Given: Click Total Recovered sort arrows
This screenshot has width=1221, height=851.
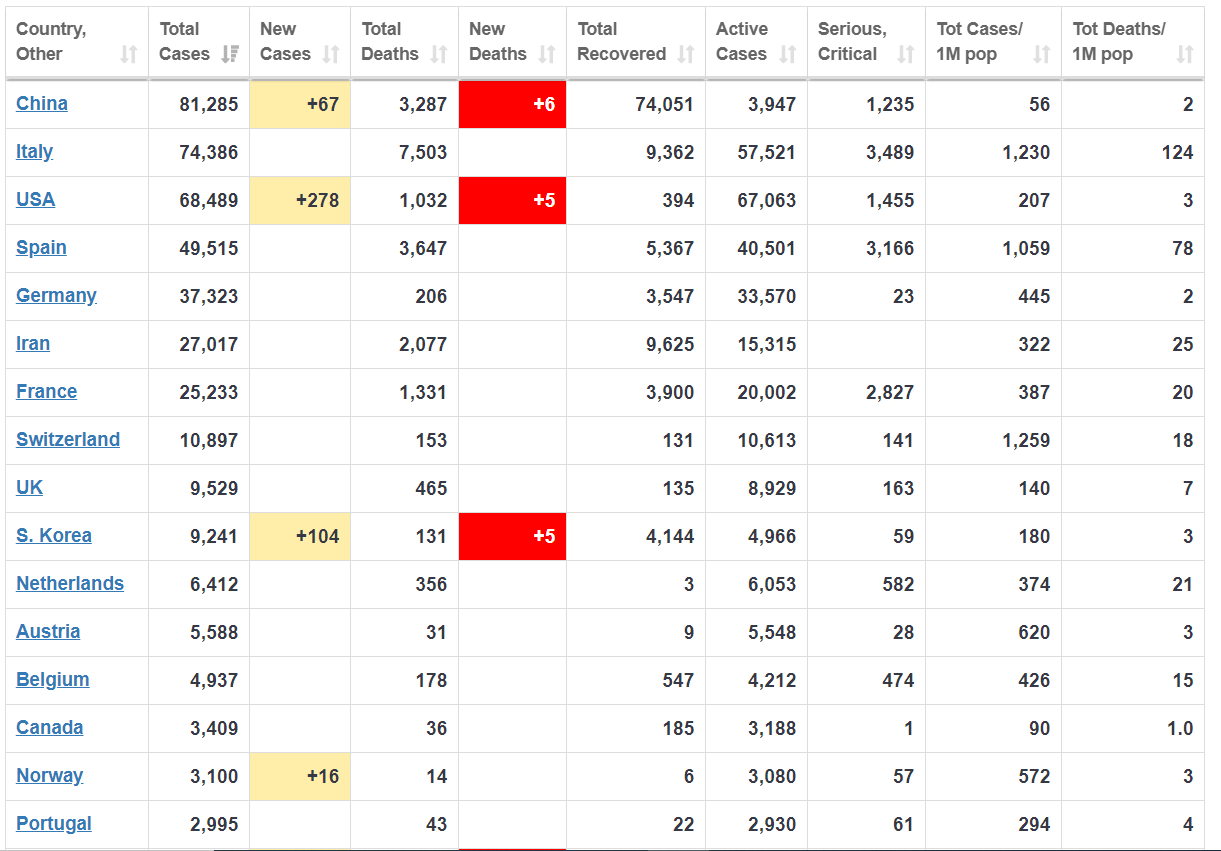Looking at the screenshot, I should click(x=686, y=54).
